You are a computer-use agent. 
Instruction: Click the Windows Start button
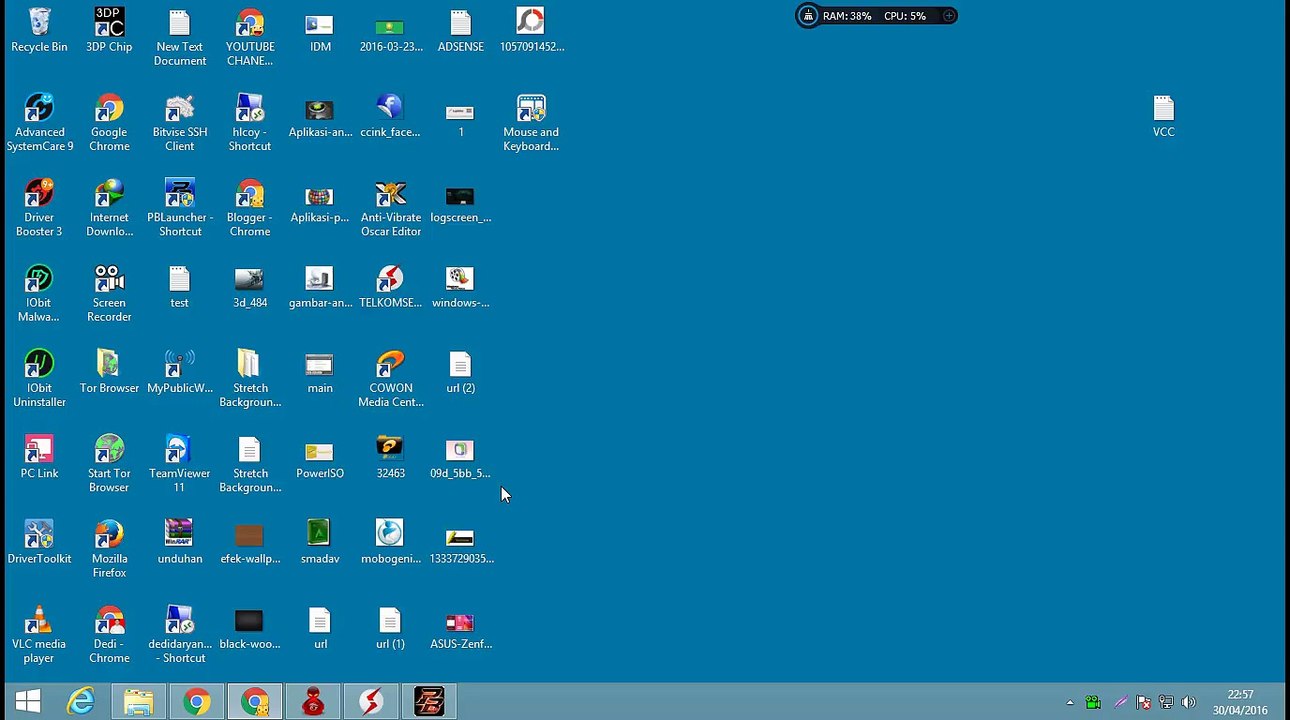pos(28,702)
